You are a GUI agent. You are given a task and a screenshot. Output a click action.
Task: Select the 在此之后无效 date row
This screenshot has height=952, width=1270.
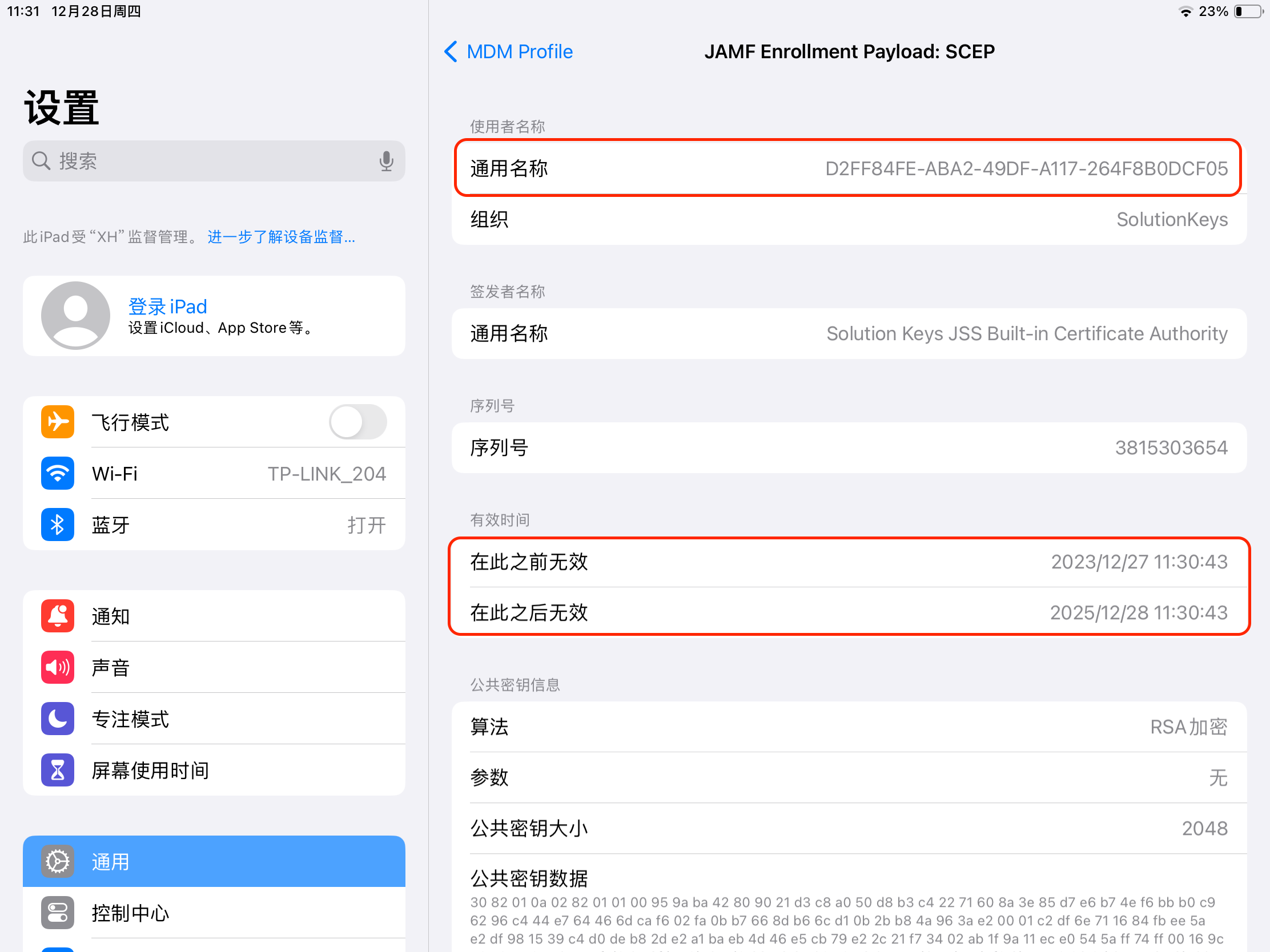849,613
